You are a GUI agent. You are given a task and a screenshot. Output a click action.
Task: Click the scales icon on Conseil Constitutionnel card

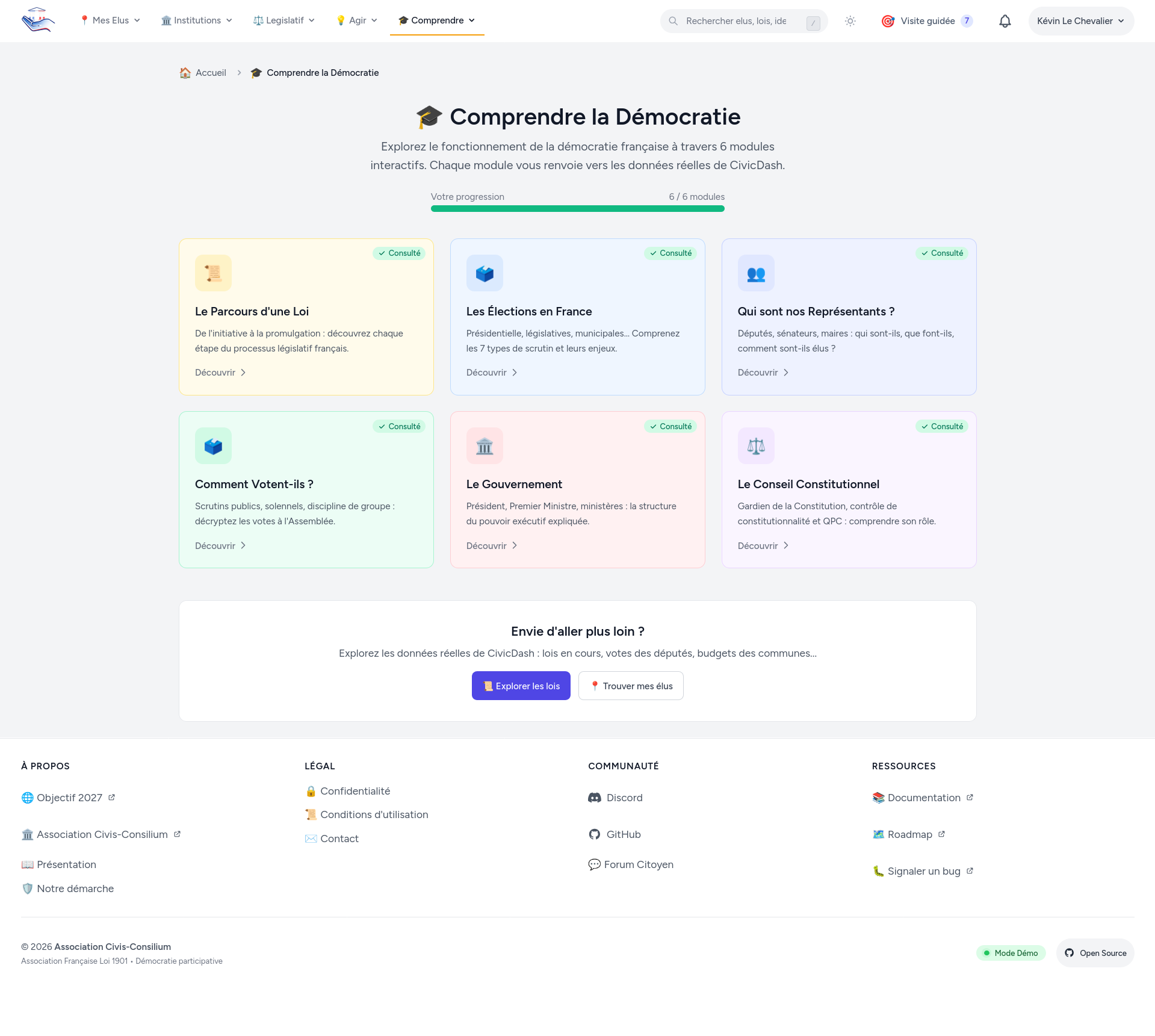pos(756,446)
